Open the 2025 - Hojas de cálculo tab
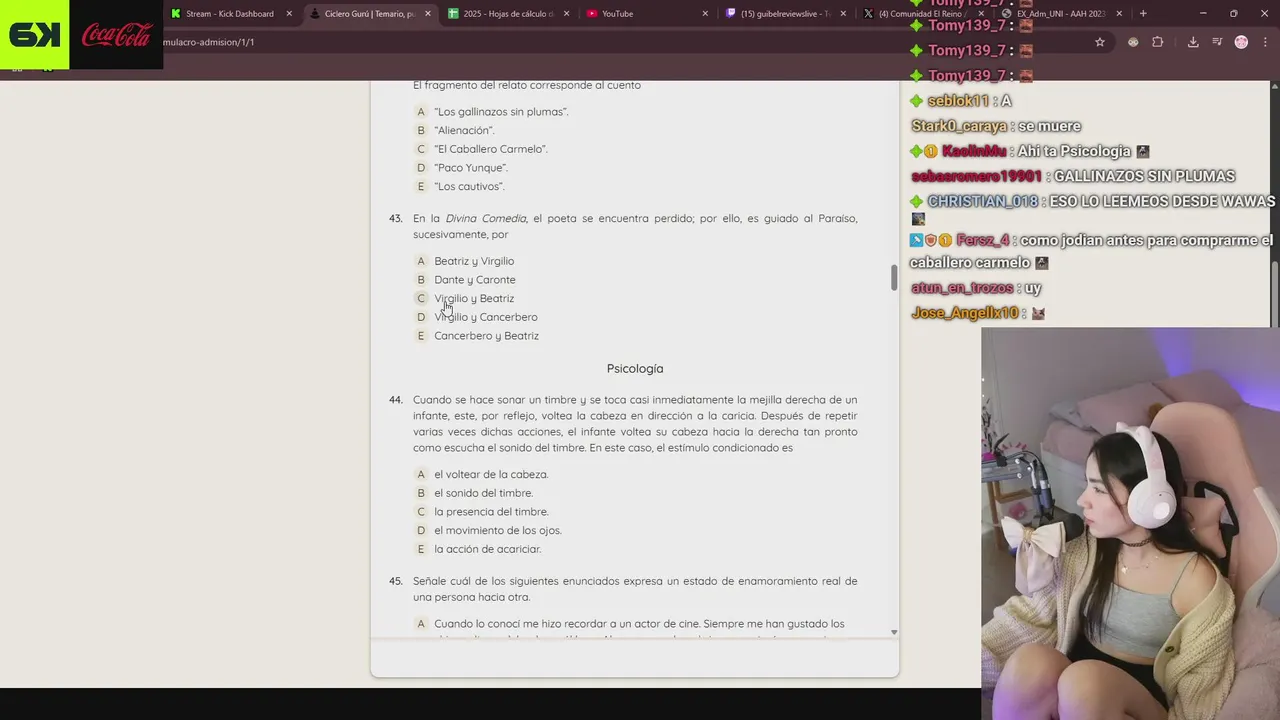 (x=508, y=14)
